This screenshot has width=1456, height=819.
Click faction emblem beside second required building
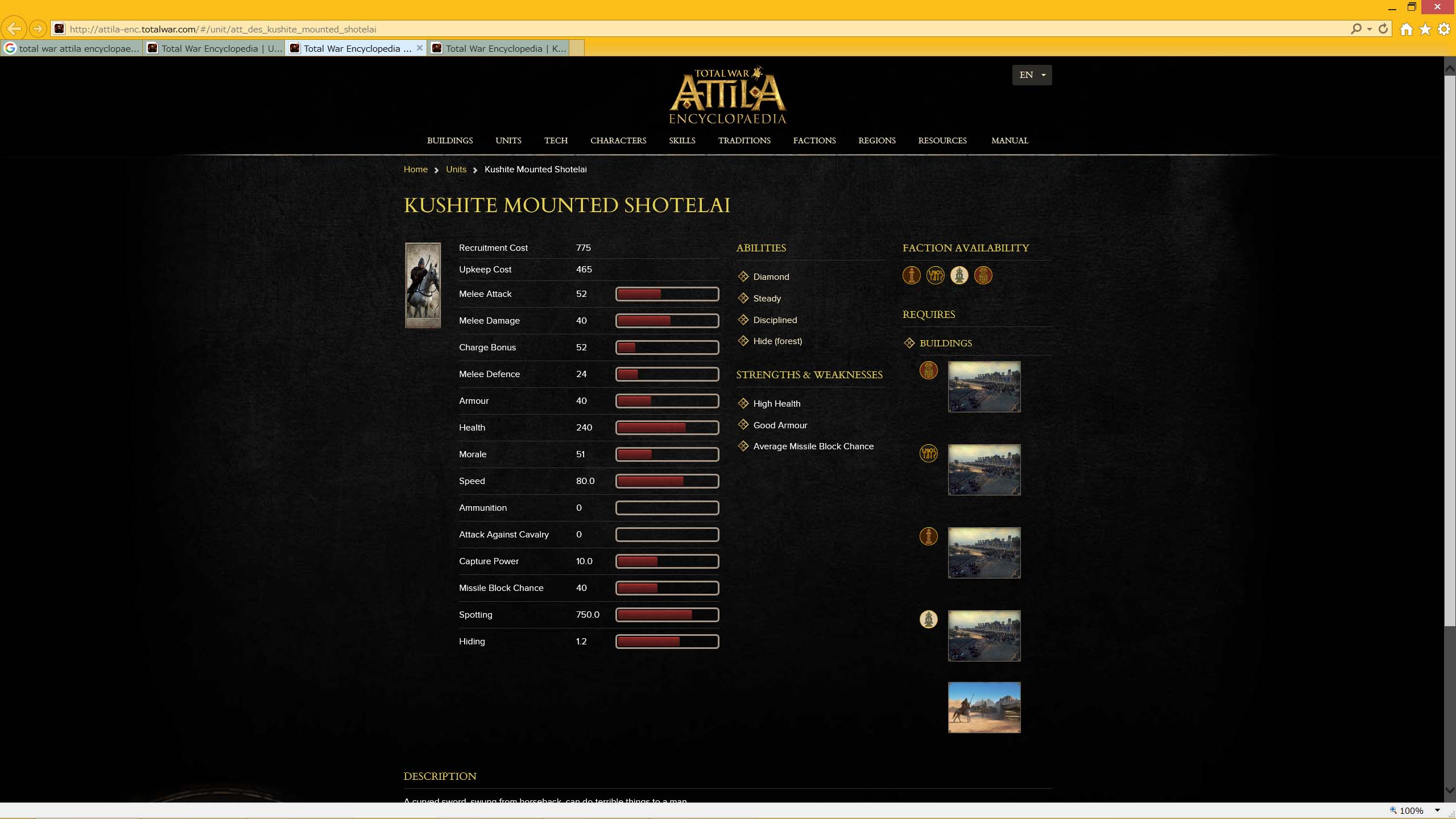point(929,453)
